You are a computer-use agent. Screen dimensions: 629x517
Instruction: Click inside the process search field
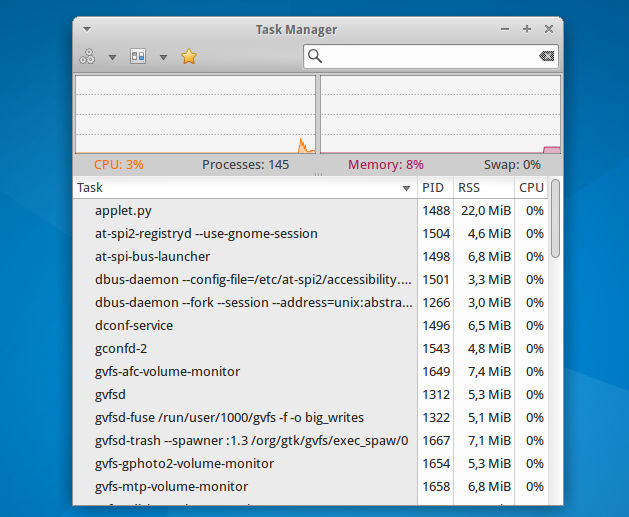[430, 57]
